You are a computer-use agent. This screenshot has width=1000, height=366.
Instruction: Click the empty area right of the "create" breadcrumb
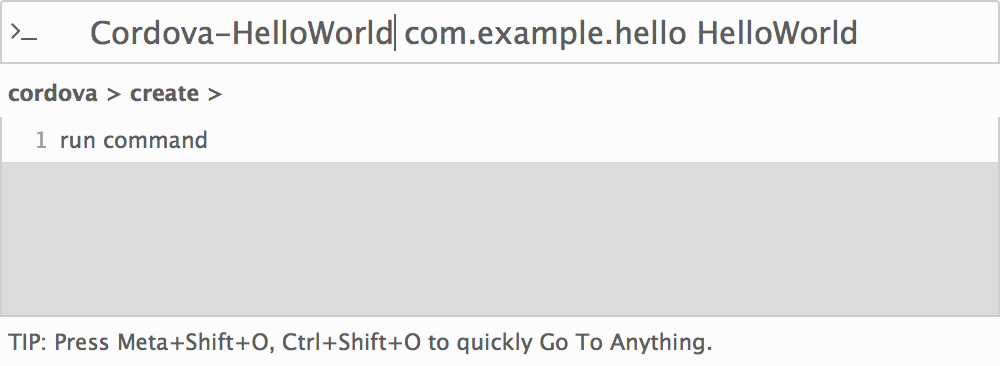click(606, 94)
